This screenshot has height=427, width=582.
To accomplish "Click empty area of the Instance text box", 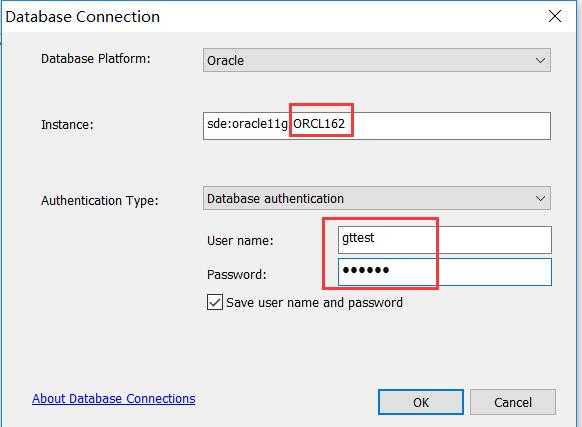I will click(451, 126).
